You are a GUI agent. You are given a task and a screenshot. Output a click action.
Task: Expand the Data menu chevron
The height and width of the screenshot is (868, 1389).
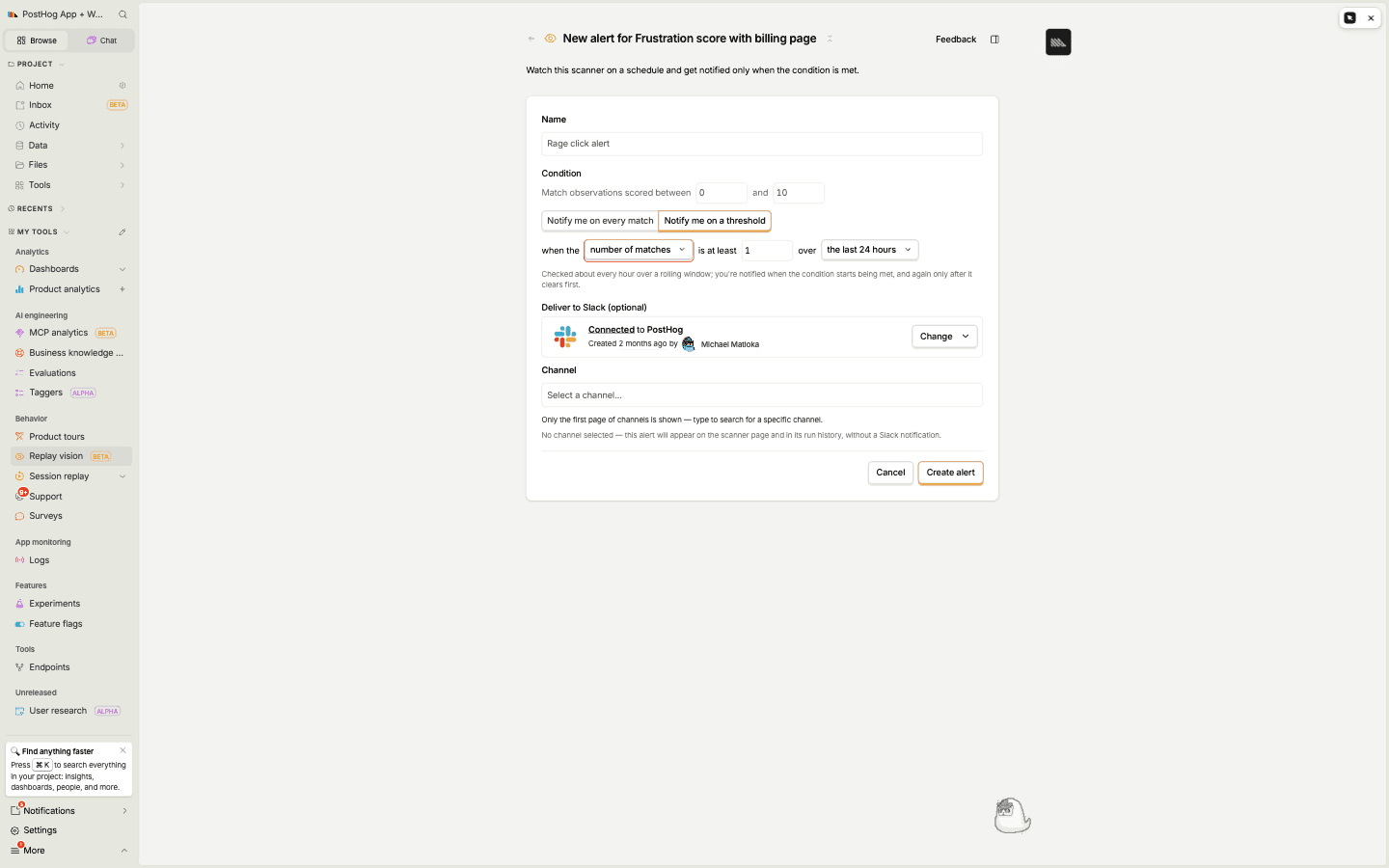(x=123, y=146)
